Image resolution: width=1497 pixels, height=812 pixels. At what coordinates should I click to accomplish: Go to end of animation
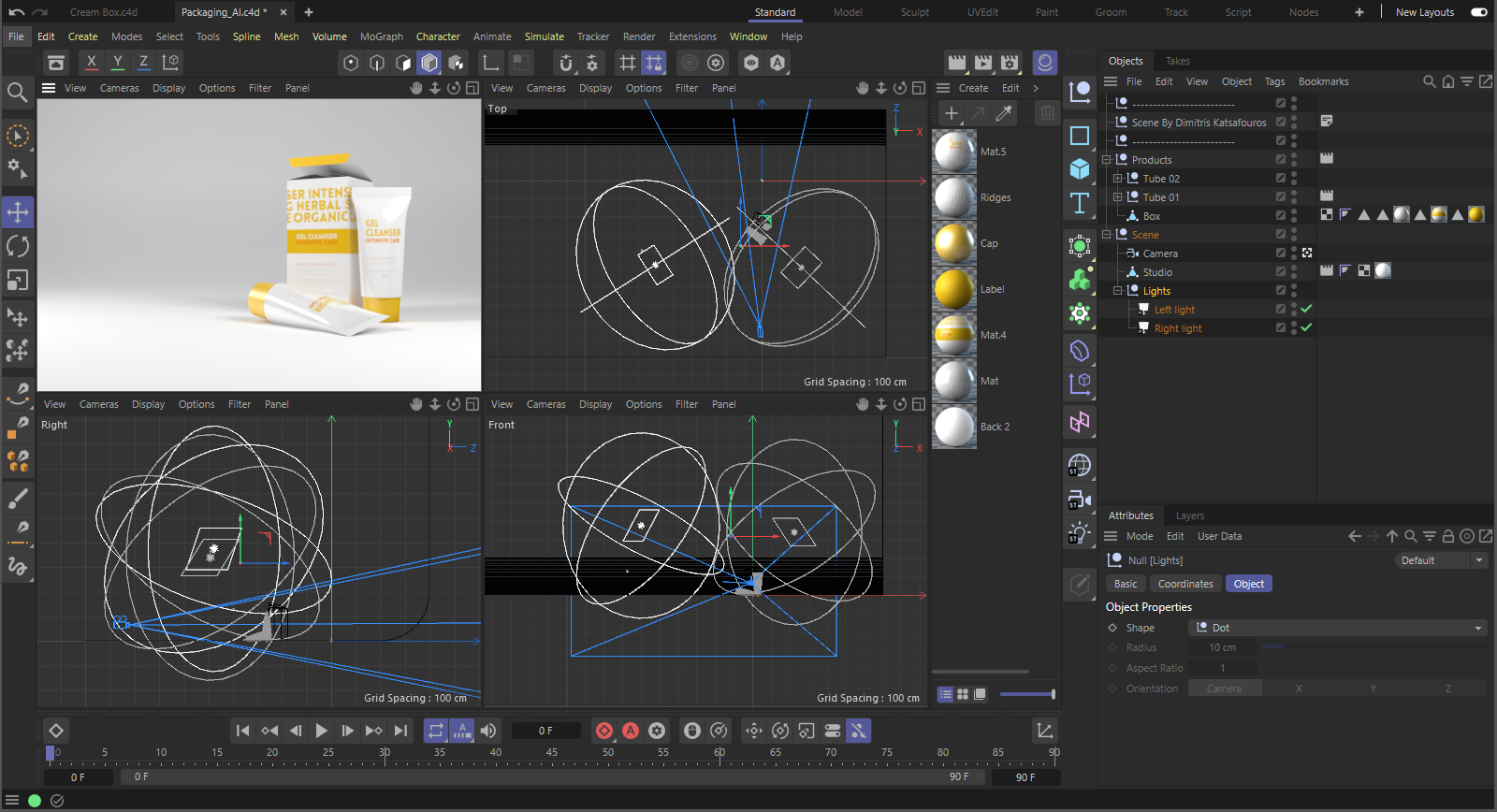pos(400,731)
